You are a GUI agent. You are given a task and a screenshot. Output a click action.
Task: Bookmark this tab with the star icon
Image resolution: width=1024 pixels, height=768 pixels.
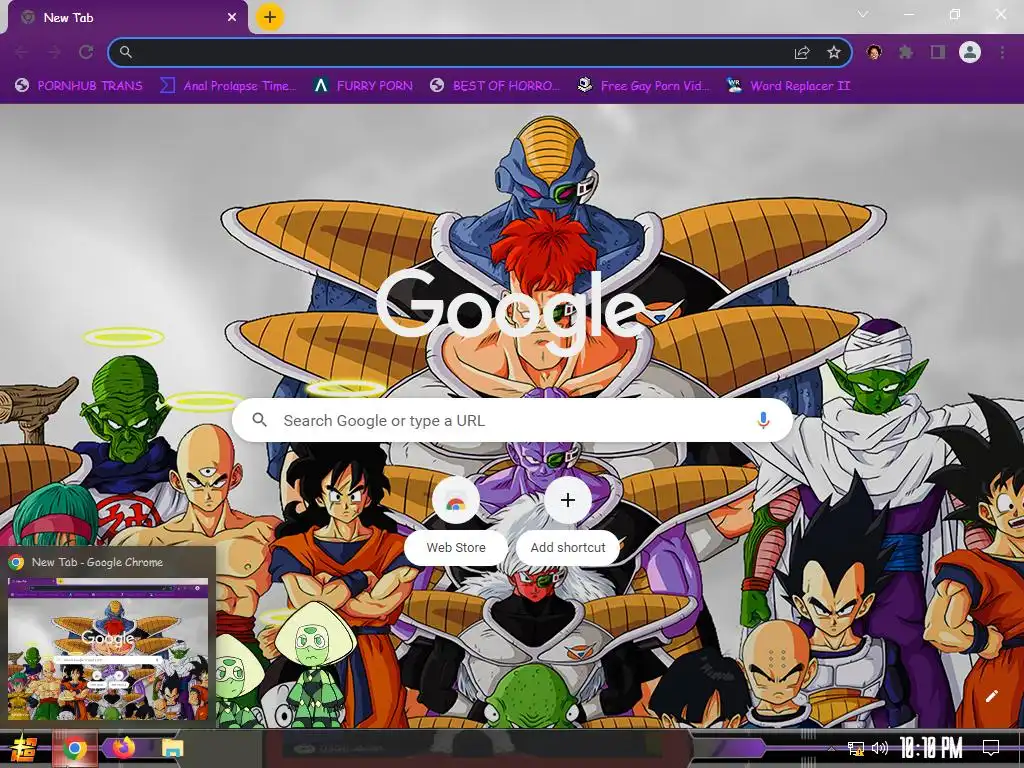coord(834,52)
